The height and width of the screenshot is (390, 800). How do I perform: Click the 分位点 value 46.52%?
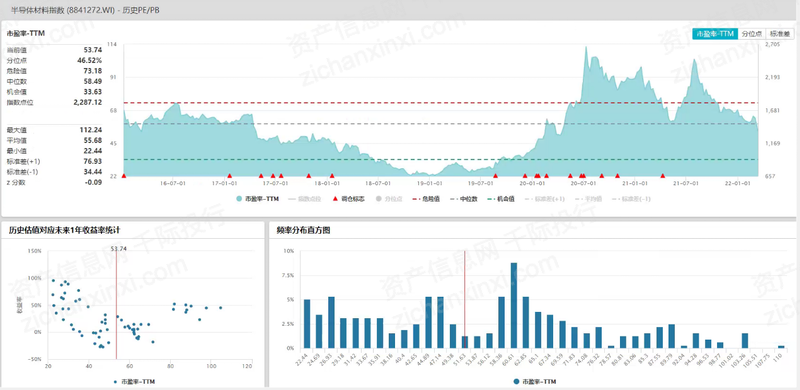90,60
